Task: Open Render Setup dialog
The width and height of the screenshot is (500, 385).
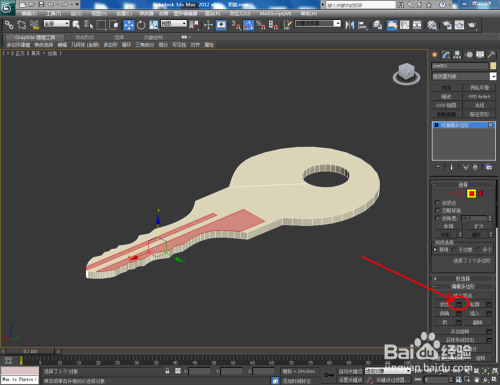Action: (447, 25)
